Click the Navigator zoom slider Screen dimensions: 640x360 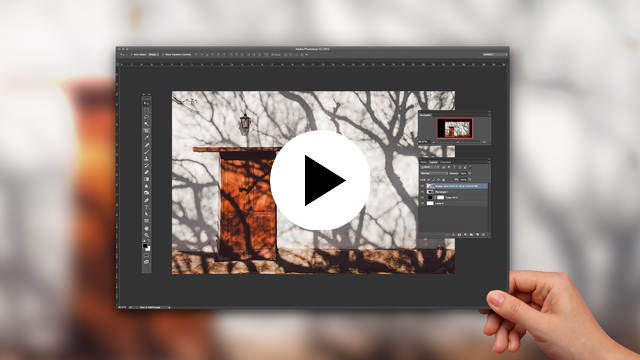pos(459,142)
